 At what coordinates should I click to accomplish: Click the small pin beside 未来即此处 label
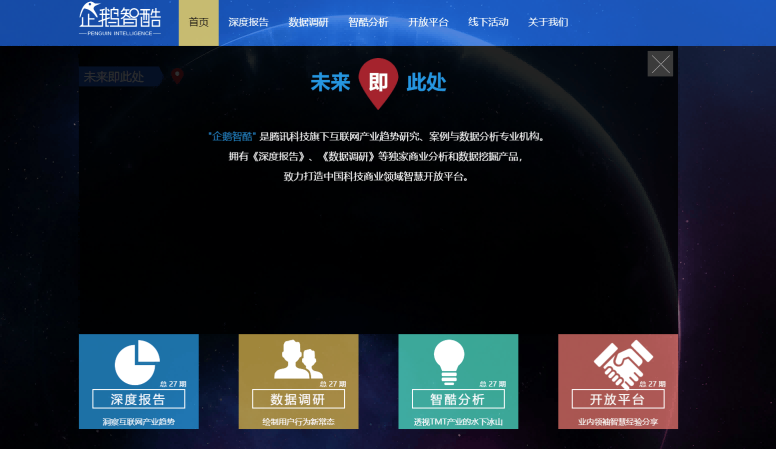point(177,76)
